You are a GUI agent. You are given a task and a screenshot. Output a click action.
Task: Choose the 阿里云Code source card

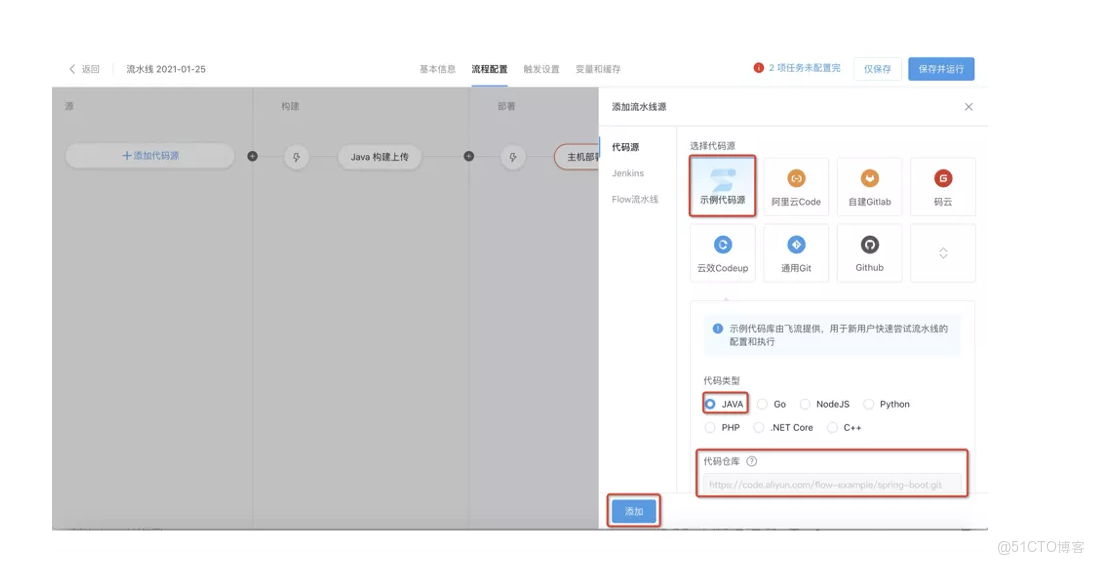point(796,186)
